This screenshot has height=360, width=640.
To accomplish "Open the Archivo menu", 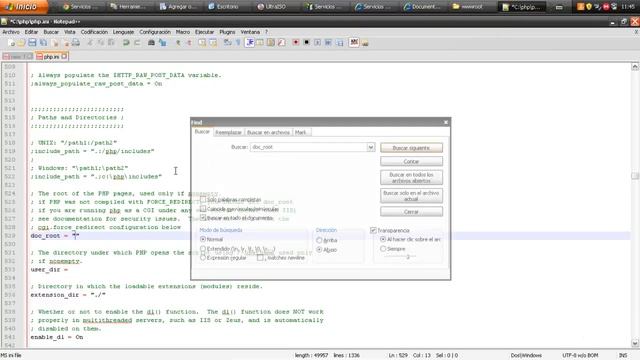I will 11,32.
